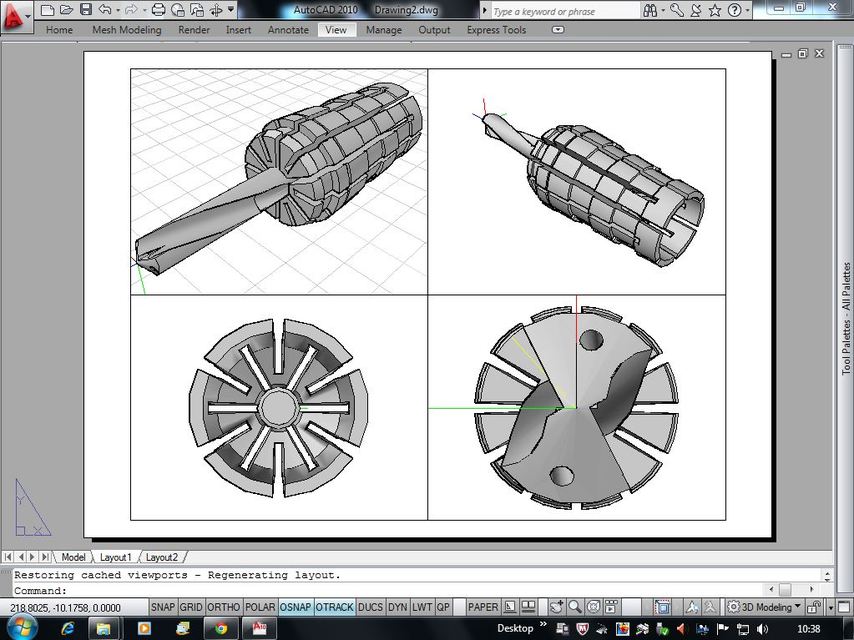
Task: Select the Layout1 tab
Action: 116,557
